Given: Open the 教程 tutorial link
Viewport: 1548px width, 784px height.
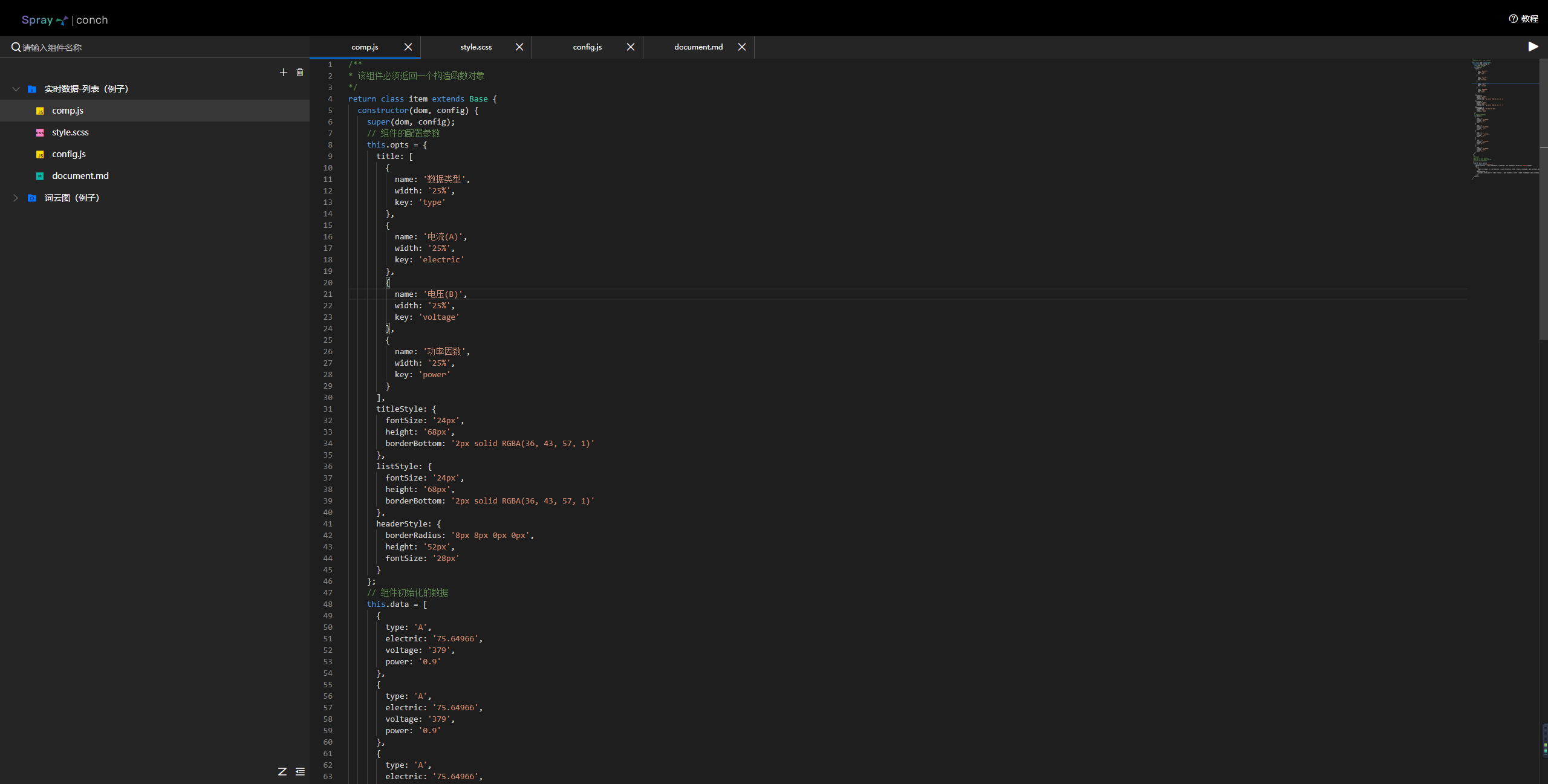Looking at the screenshot, I should point(1524,19).
